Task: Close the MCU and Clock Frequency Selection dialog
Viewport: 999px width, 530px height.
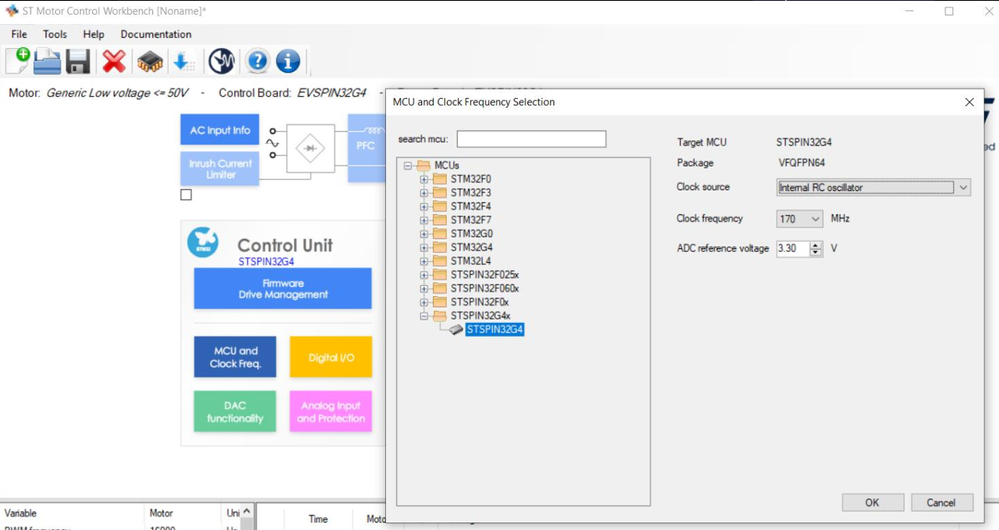Action: point(969,102)
